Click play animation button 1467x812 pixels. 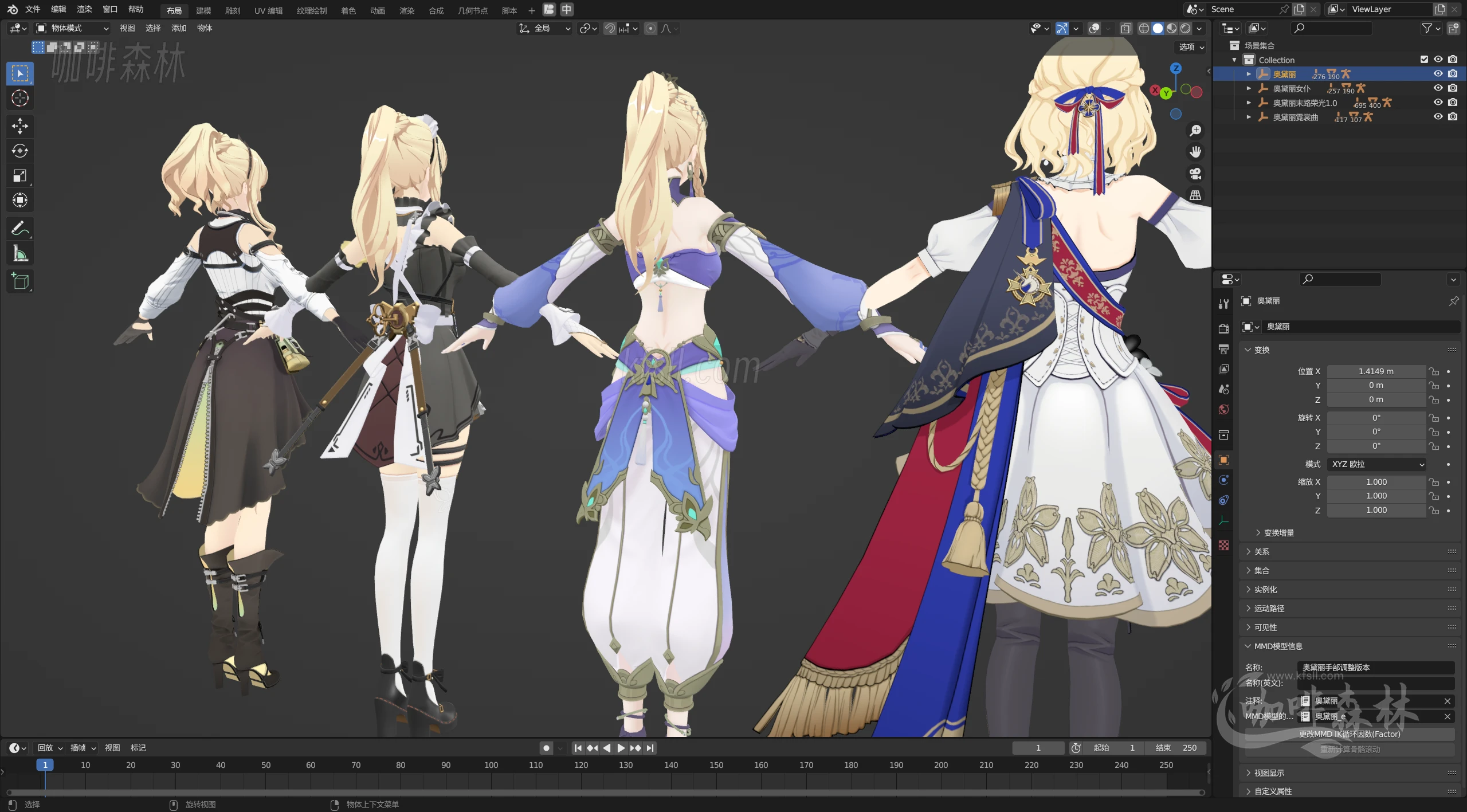pyautogui.click(x=621, y=748)
